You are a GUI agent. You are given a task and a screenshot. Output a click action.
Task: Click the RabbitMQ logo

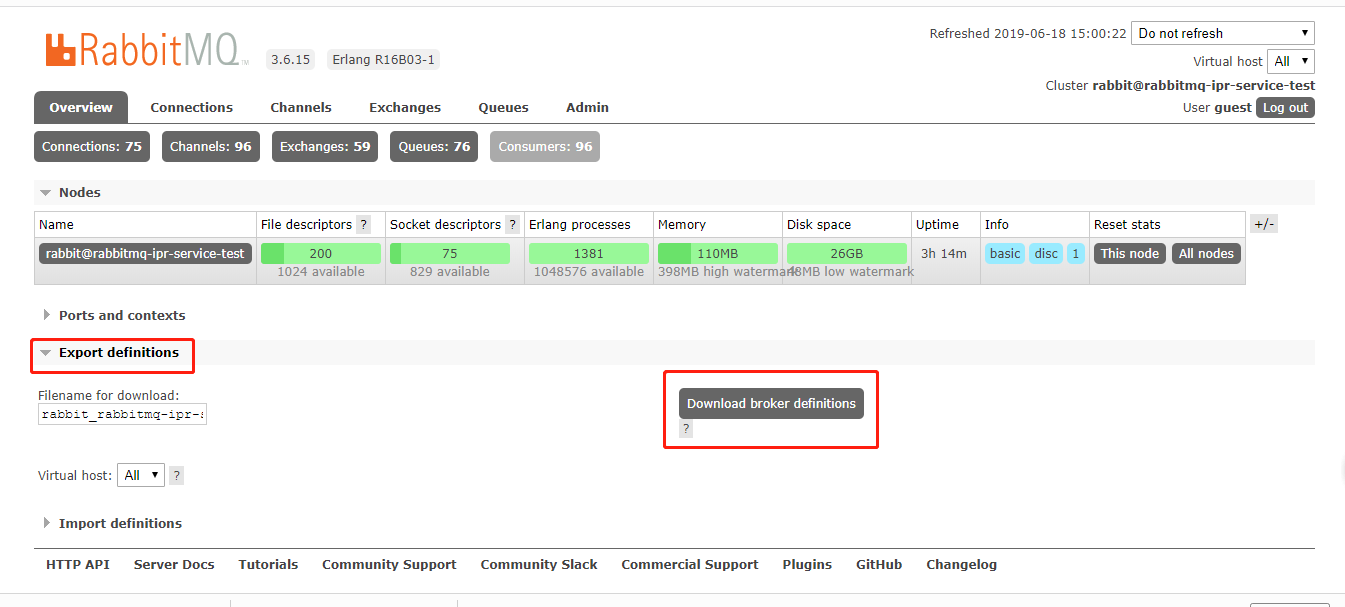(x=147, y=50)
